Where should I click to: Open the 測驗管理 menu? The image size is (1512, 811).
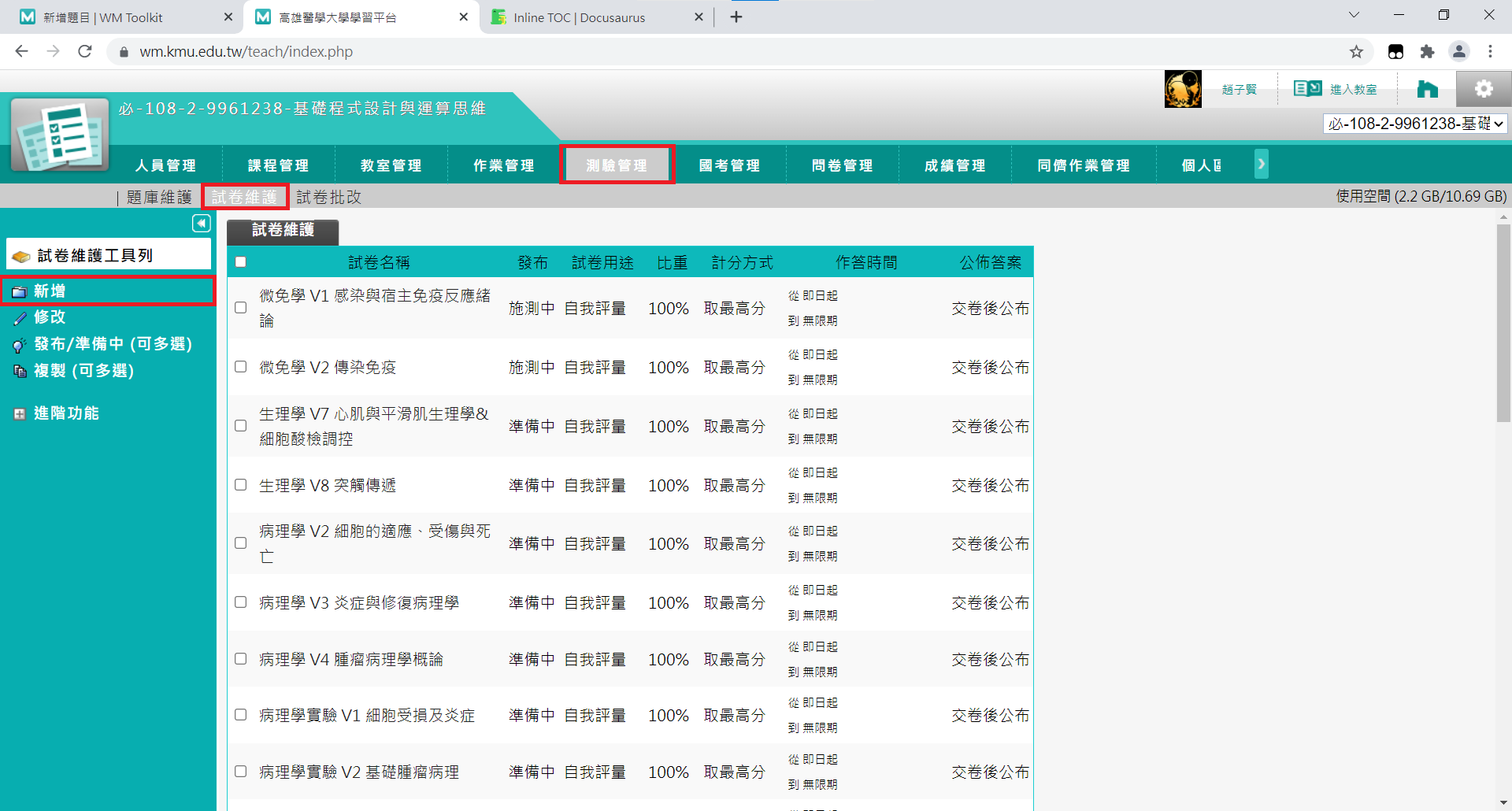tap(617, 165)
